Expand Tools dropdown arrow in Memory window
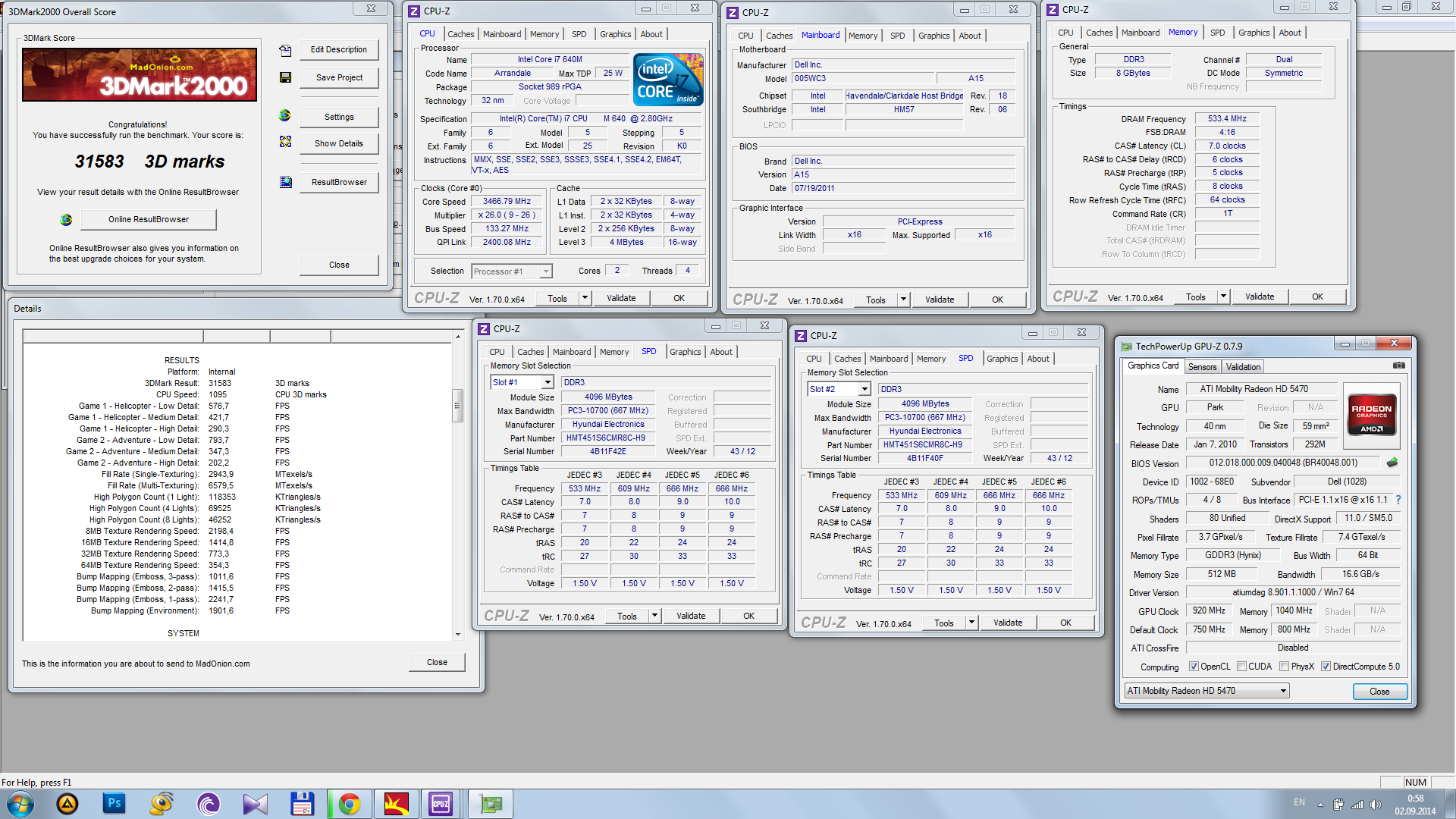Viewport: 1456px width, 819px height. coord(1223,297)
